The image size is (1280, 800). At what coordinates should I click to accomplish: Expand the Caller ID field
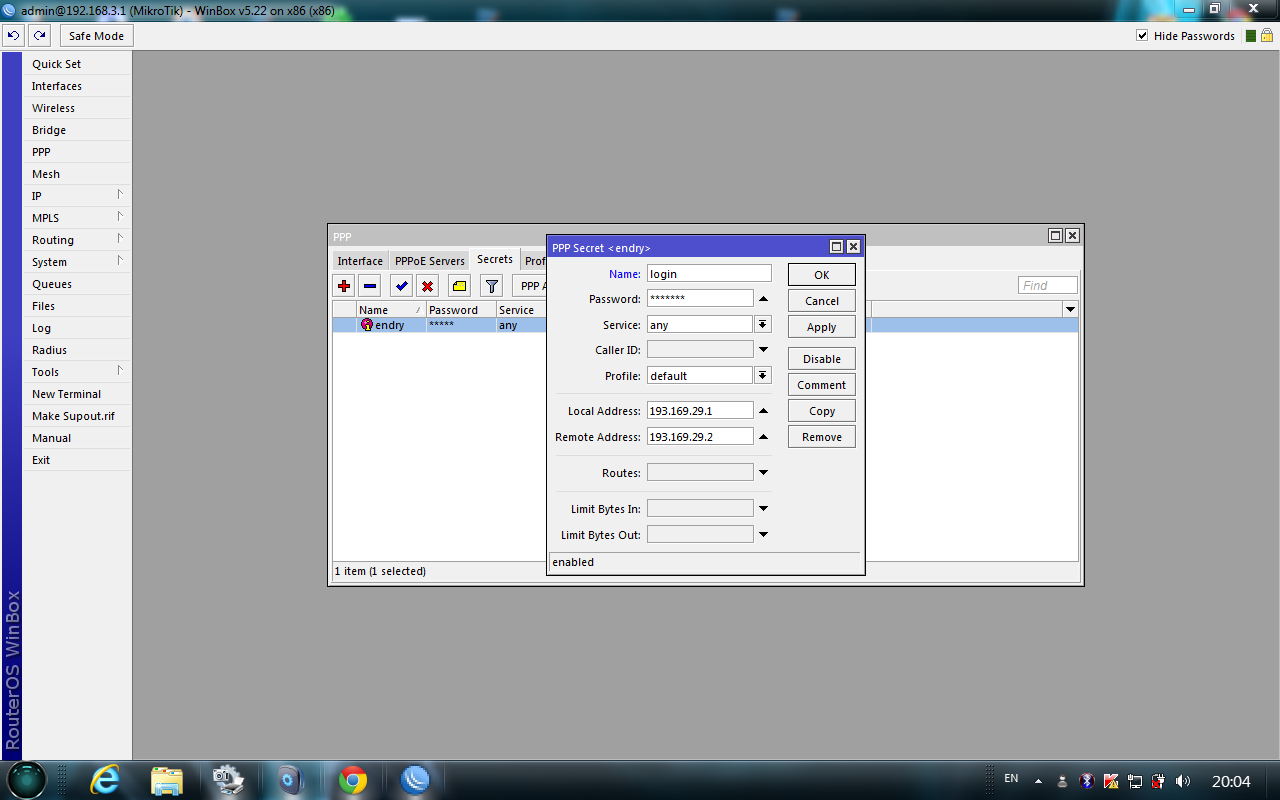763,350
